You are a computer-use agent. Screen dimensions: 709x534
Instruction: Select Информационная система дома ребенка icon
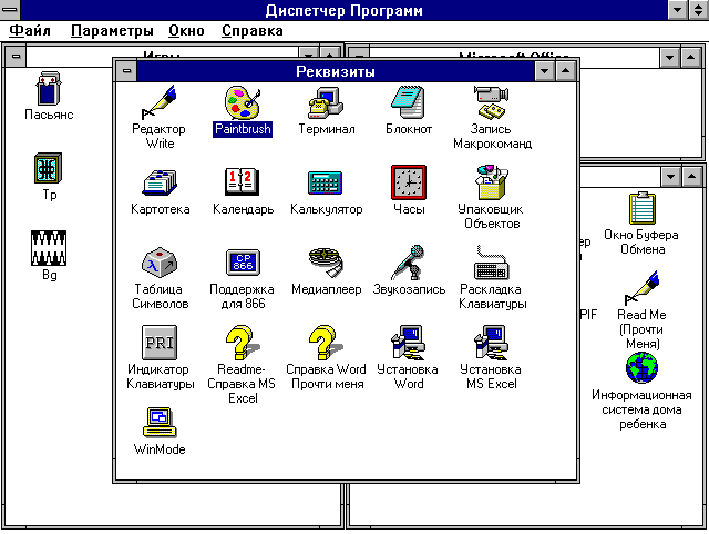coord(642,368)
